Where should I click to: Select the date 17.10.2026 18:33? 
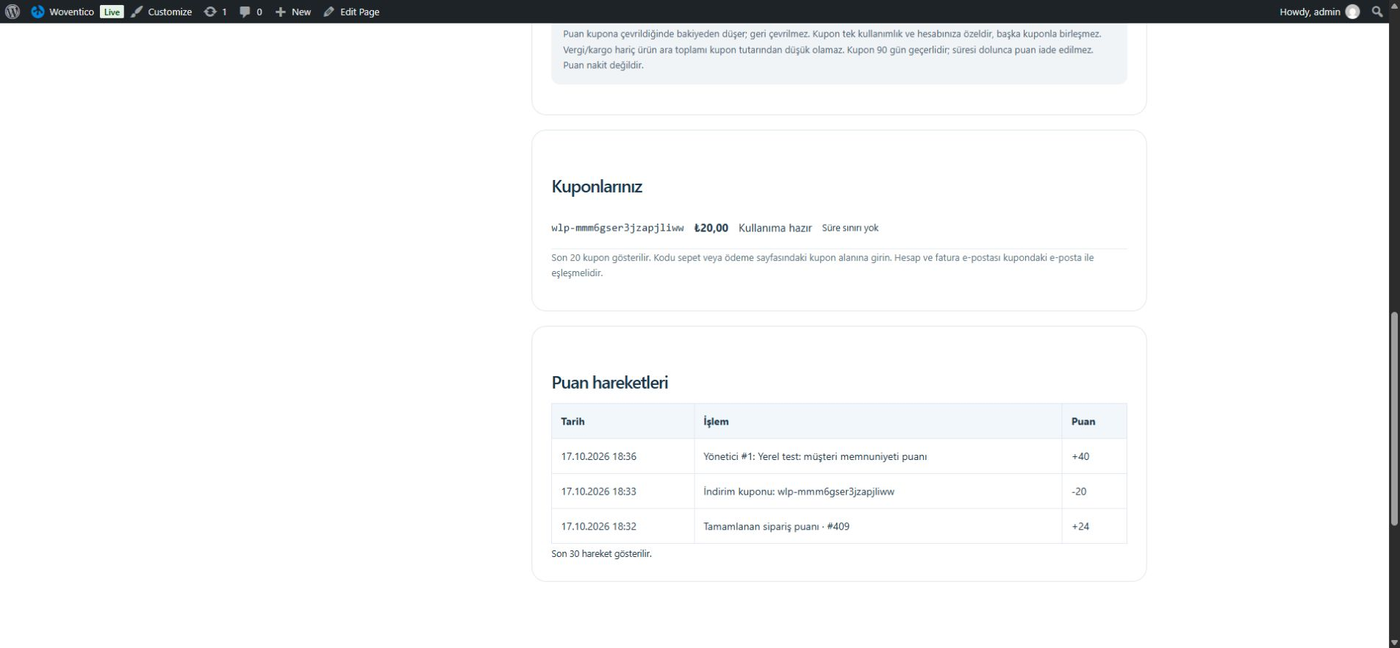(x=599, y=491)
